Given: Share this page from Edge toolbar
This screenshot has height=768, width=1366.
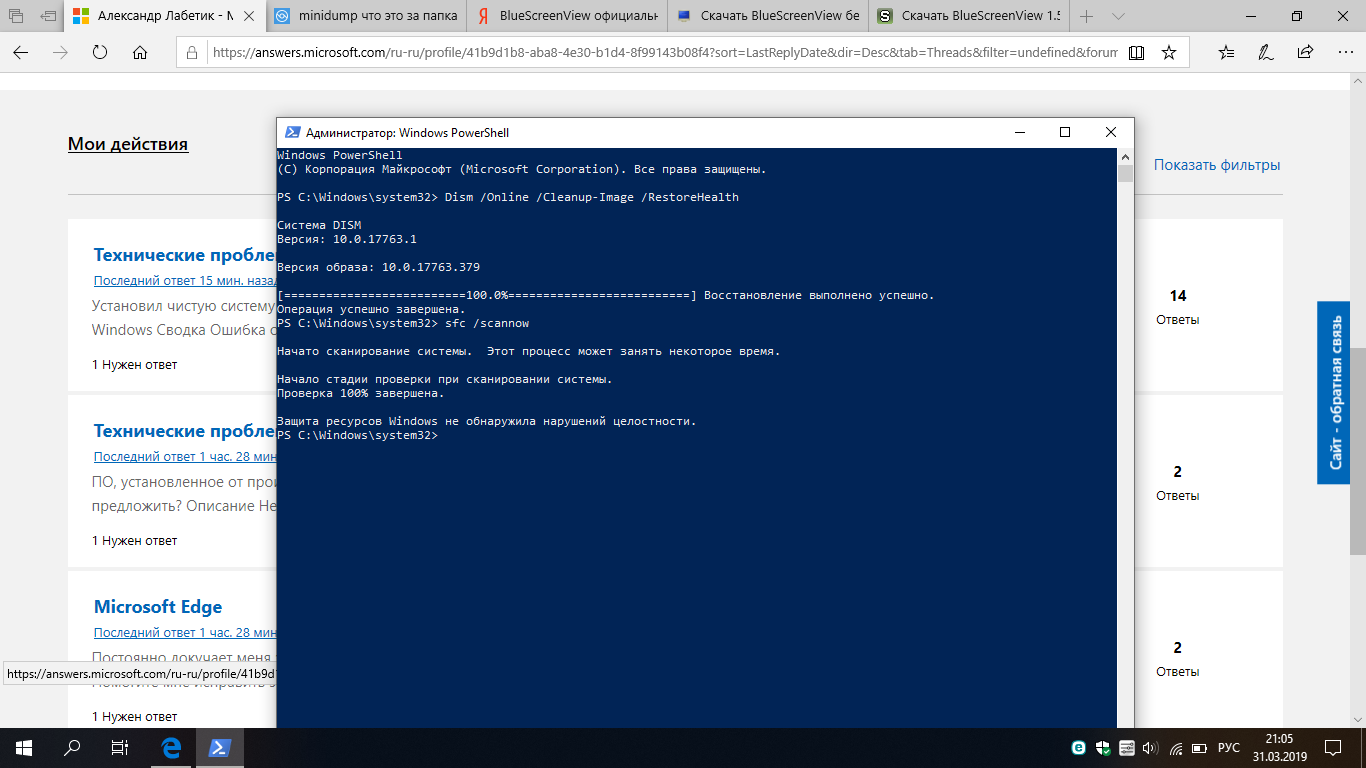Looking at the screenshot, I should pyautogui.click(x=1305, y=52).
